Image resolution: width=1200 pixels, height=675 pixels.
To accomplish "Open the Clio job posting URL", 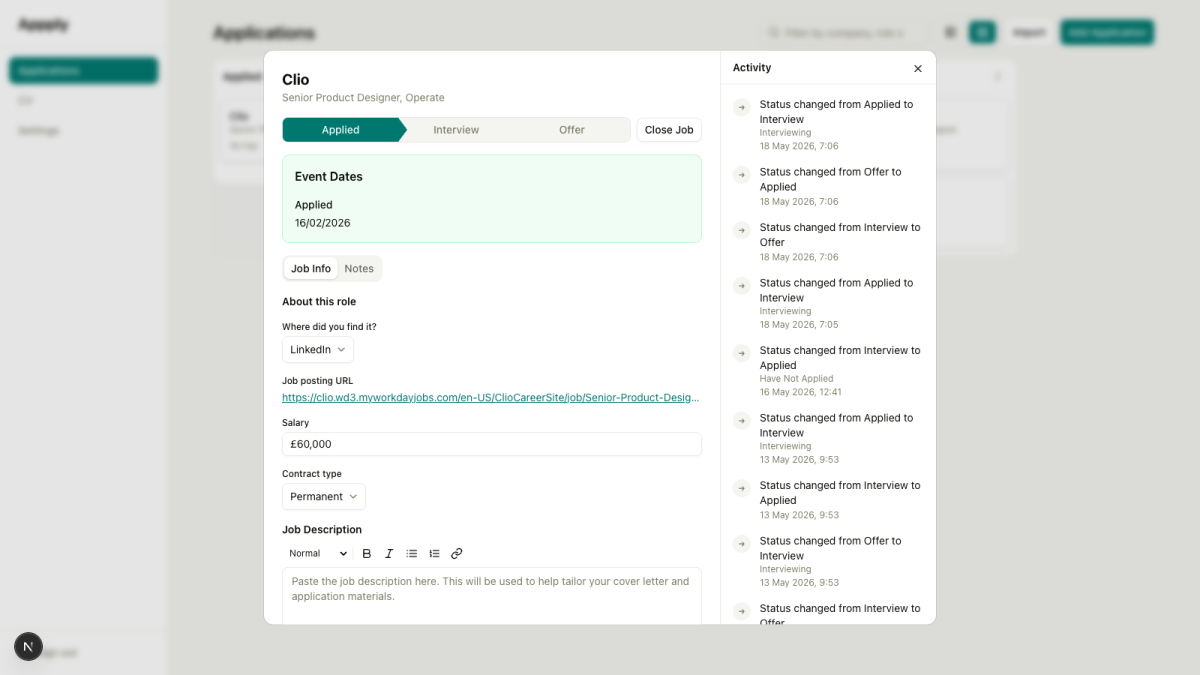I will (491, 397).
